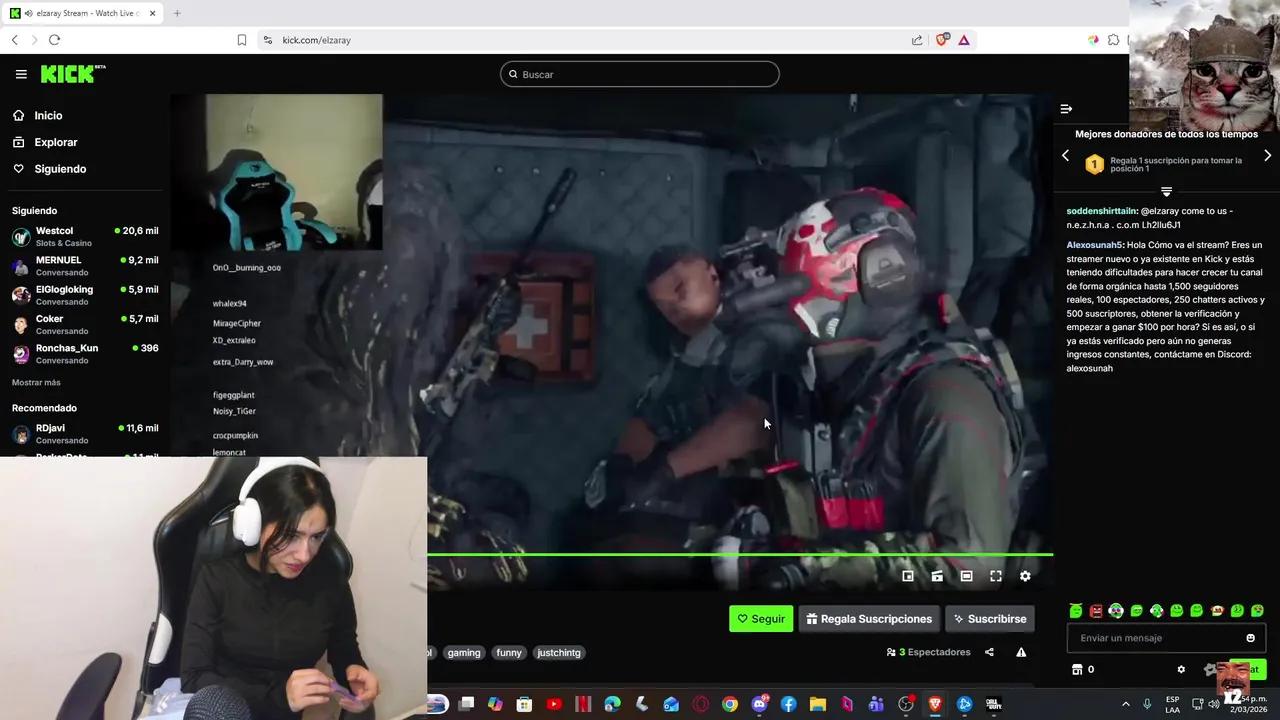This screenshot has height=720, width=1280.
Task: Open the browser extensions puzzle icon
Action: [x=1113, y=40]
